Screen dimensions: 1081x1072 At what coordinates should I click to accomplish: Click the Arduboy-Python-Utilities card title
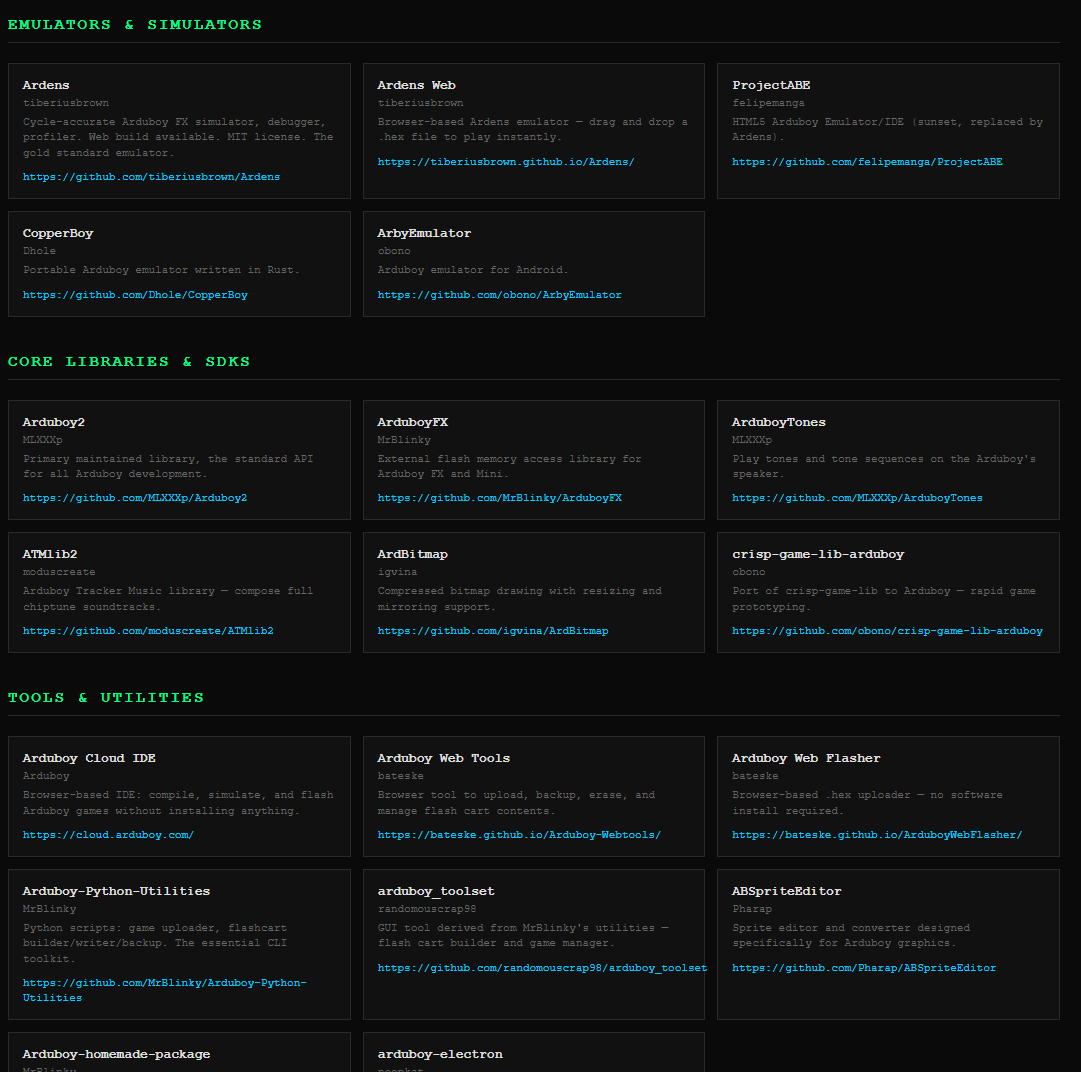117,891
